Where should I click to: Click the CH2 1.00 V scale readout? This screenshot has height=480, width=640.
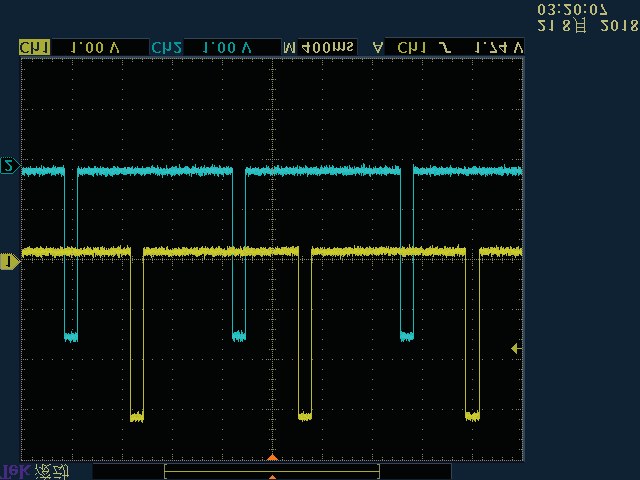[x=227, y=47]
